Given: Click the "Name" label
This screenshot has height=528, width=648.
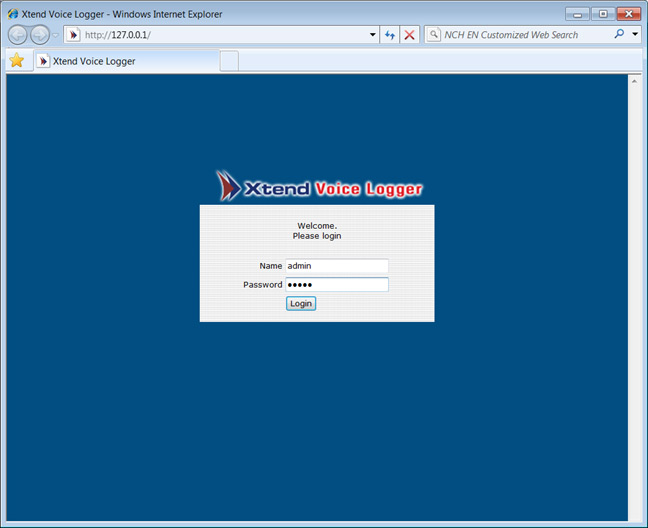Looking at the screenshot, I should click(271, 266).
